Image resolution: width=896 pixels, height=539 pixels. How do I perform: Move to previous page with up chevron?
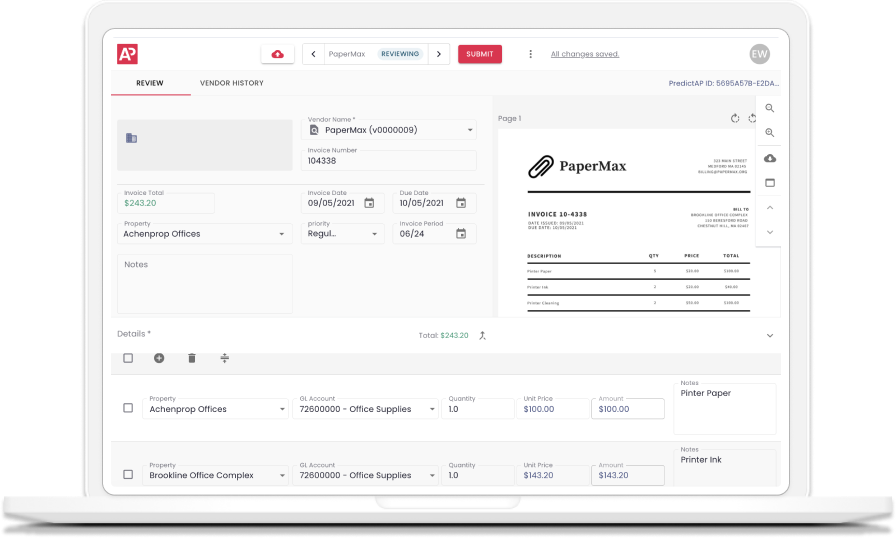[x=770, y=207]
